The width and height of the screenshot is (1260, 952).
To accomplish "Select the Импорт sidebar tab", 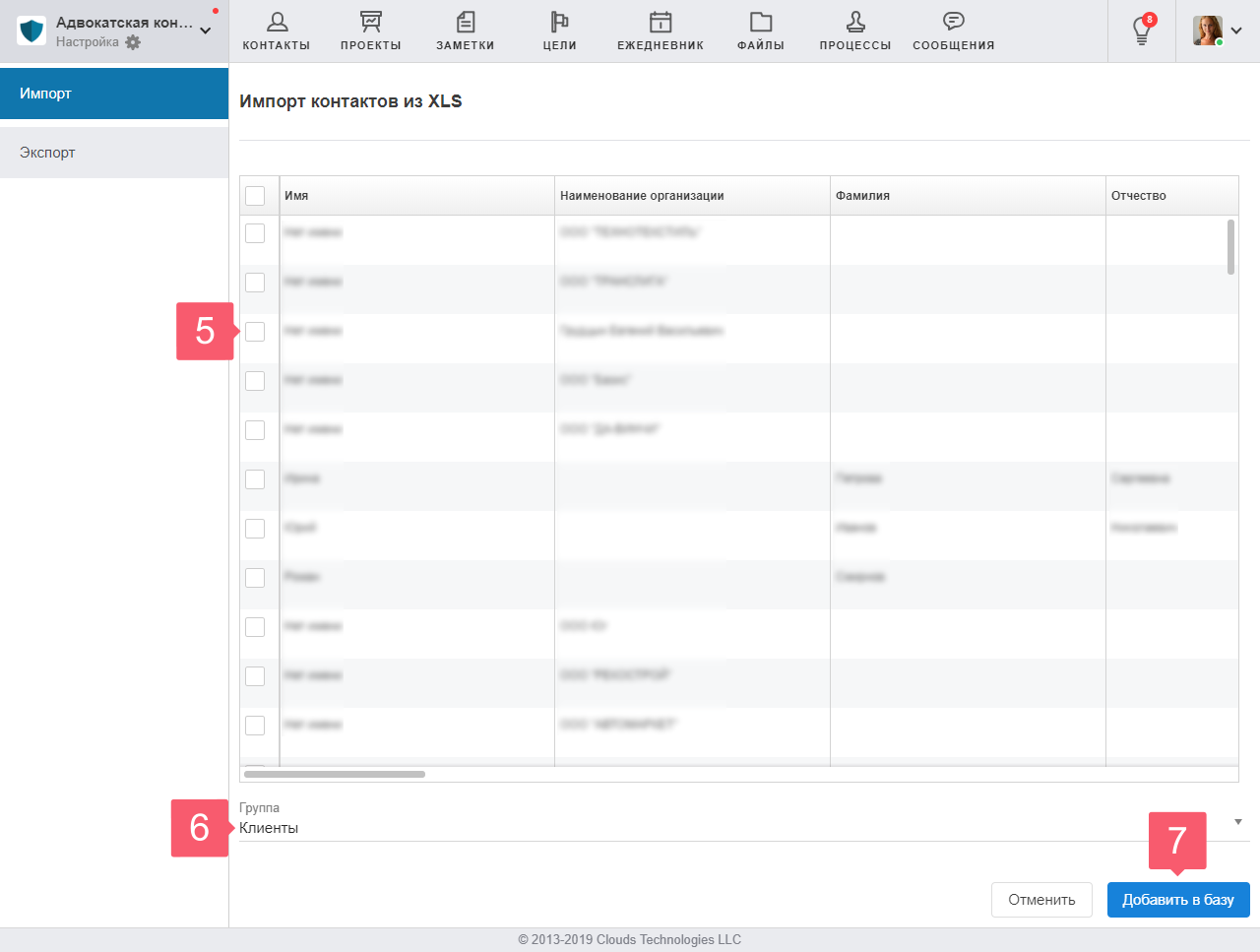I will 114,94.
